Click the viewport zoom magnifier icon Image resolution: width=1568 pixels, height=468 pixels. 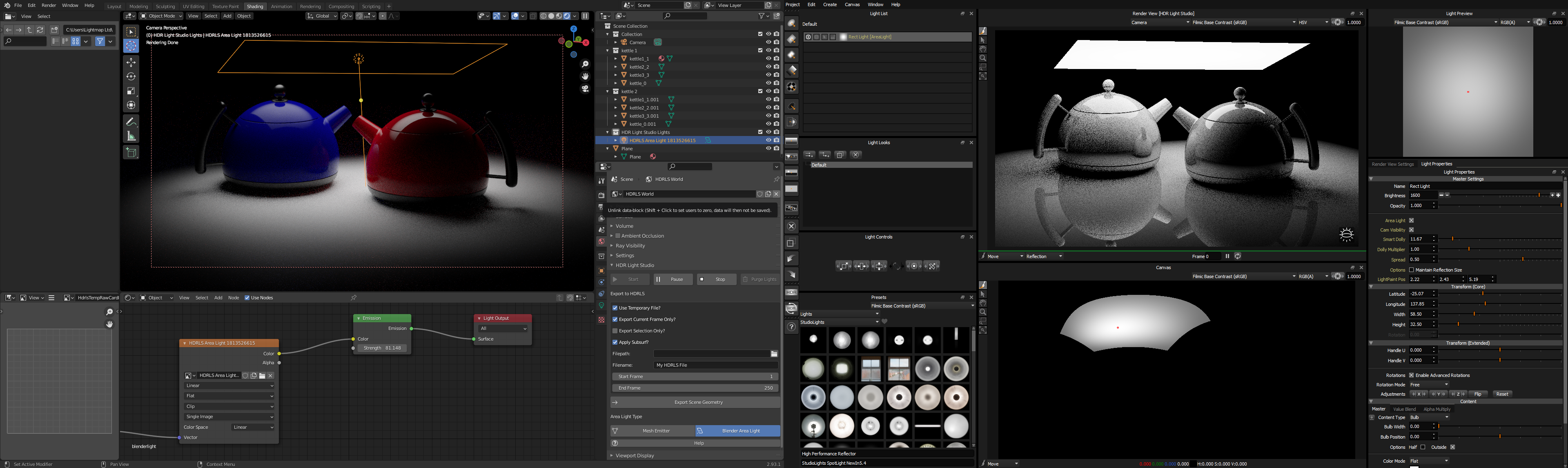(x=585, y=64)
